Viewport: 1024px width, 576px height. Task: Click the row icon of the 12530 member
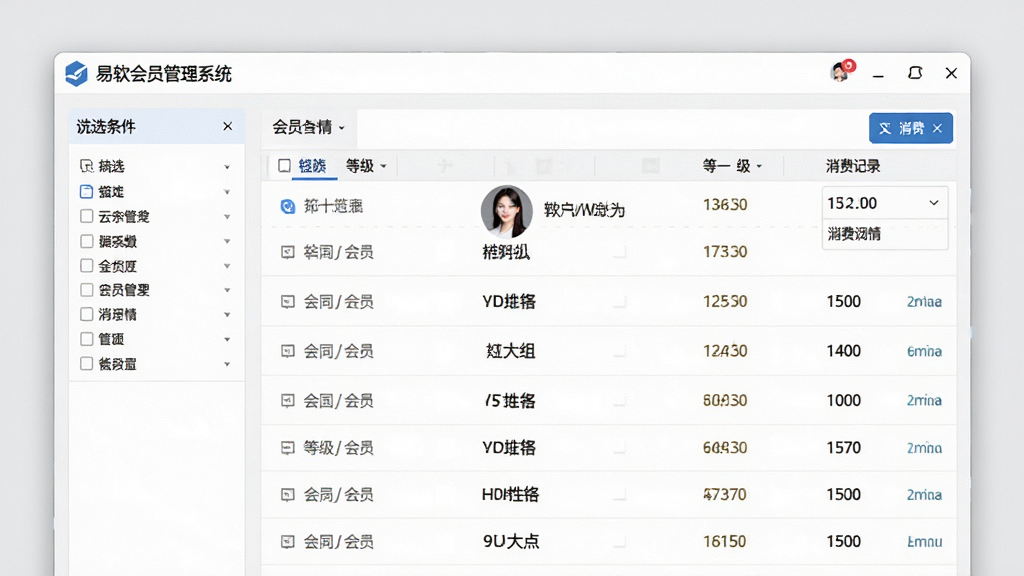coord(287,302)
